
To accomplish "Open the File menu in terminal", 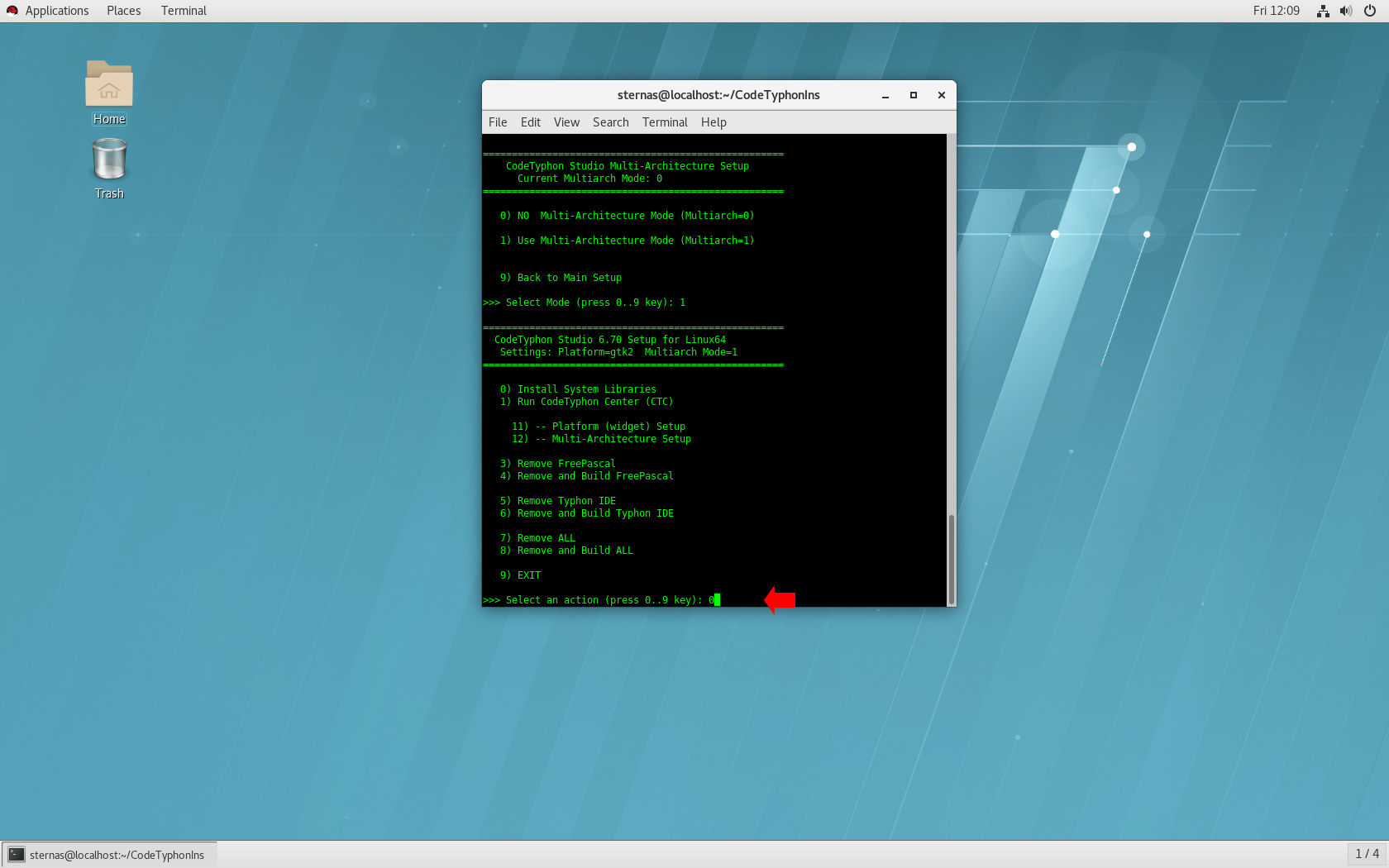I will click(498, 122).
